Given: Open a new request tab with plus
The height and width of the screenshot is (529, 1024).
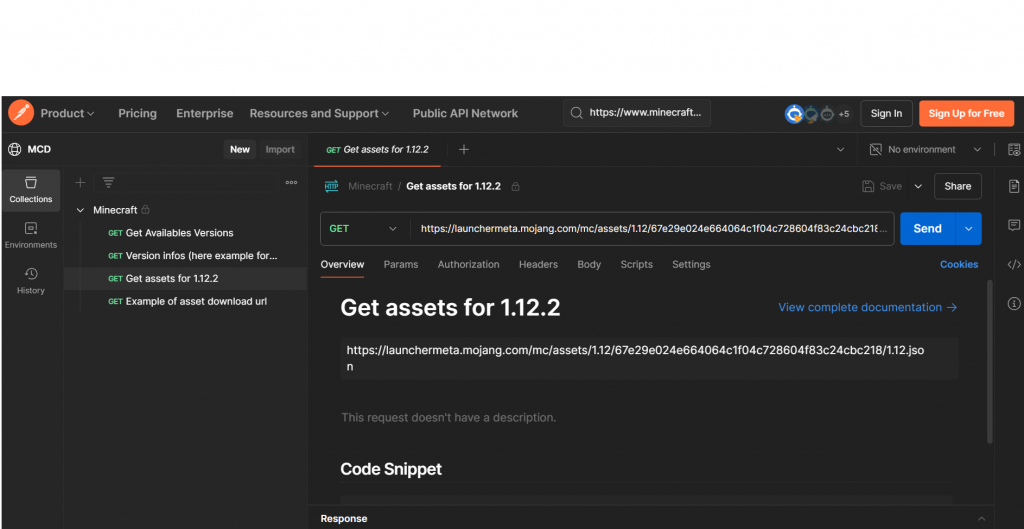Looking at the screenshot, I should click(464, 150).
